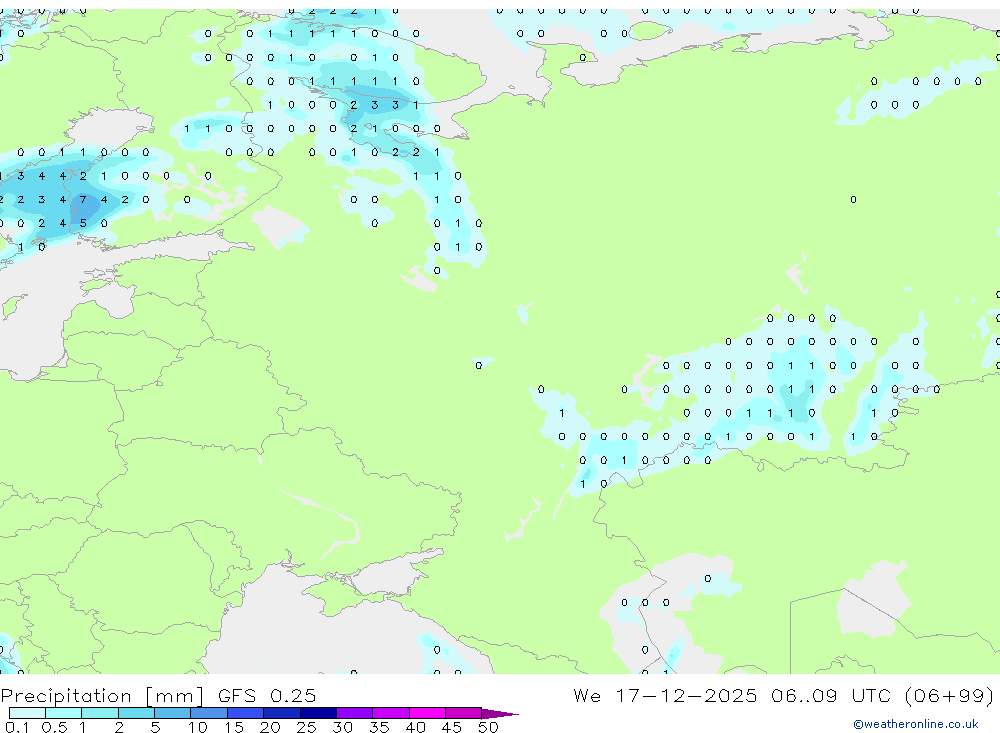Viewport: 1000px width, 733px height.
Task: Click the '06..09' time range text
Action: (804, 695)
